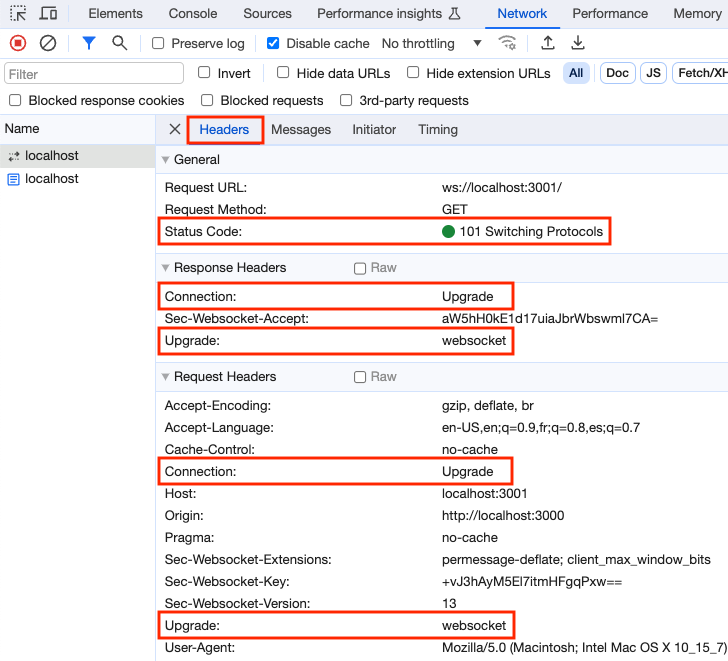Check 3rd-party requests option
This screenshot has height=661, width=728.
pyautogui.click(x=346, y=100)
